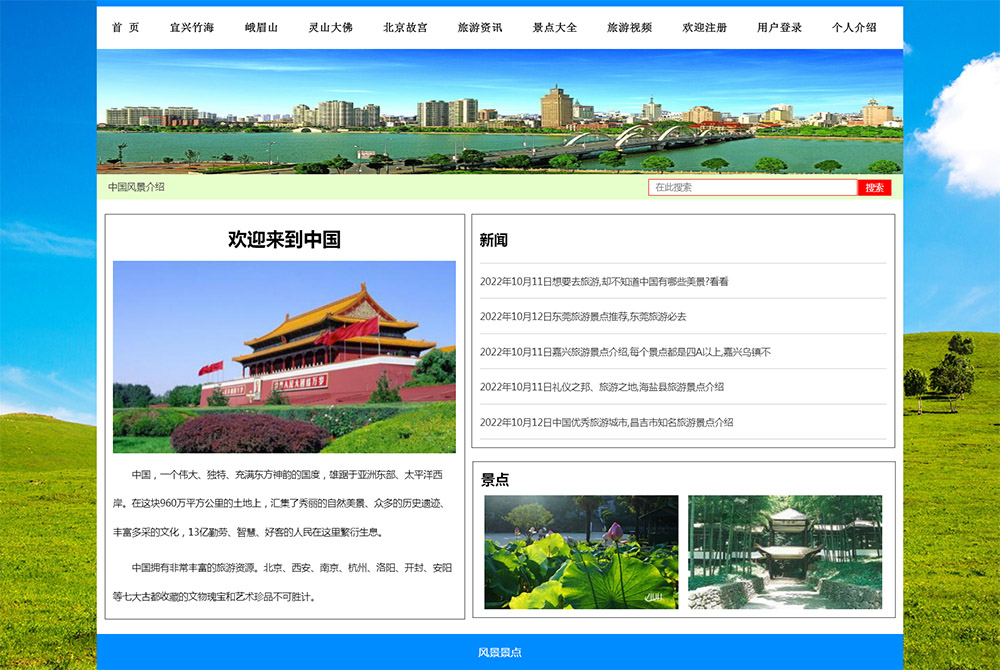Open the 欢迎注册 registration link
This screenshot has height=670, width=1000.
(x=705, y=27)
